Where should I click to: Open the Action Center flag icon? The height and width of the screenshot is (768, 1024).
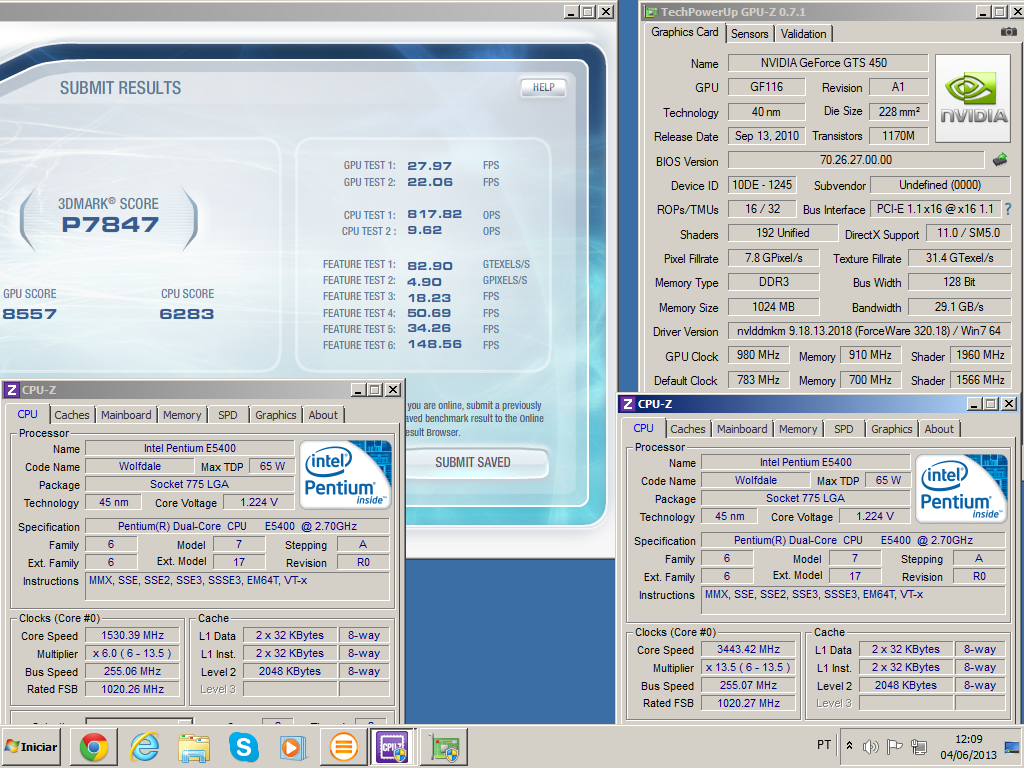click(x=895, y=746)
